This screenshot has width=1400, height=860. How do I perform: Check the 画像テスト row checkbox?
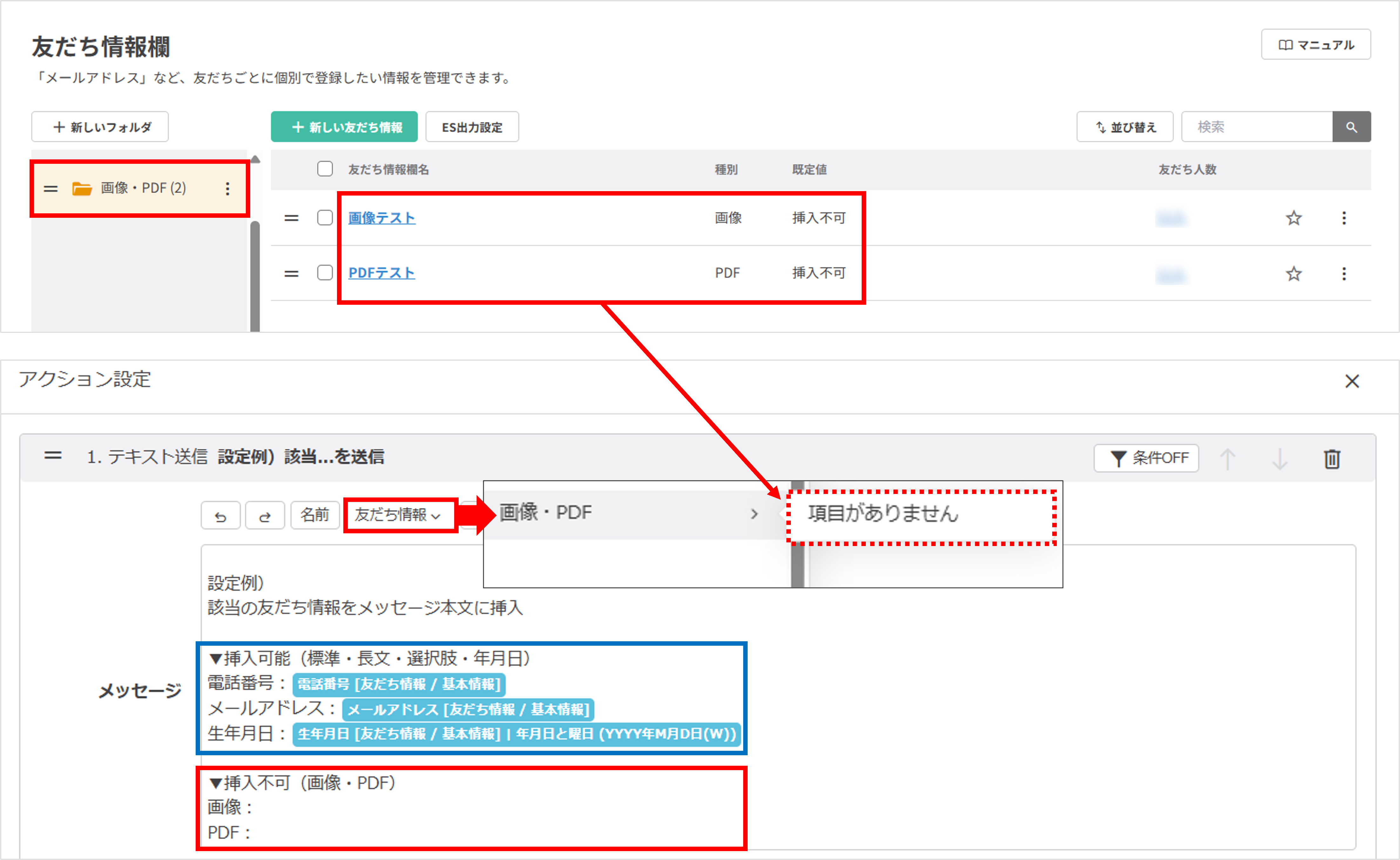pos(325,217)
